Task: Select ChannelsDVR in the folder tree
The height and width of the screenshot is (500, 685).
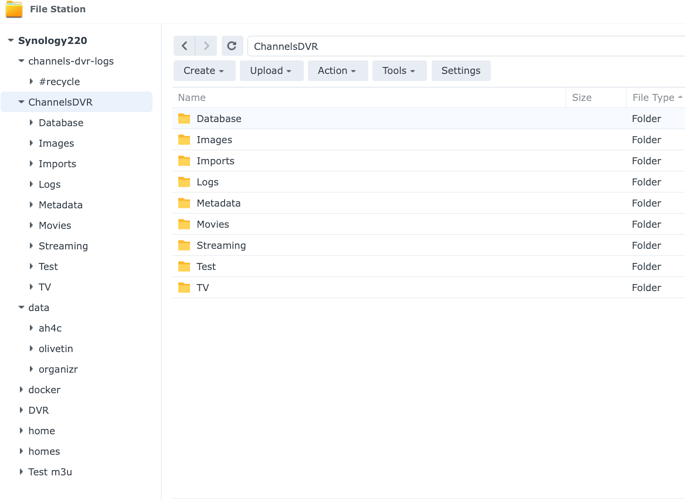Action: tap(60, 102)
